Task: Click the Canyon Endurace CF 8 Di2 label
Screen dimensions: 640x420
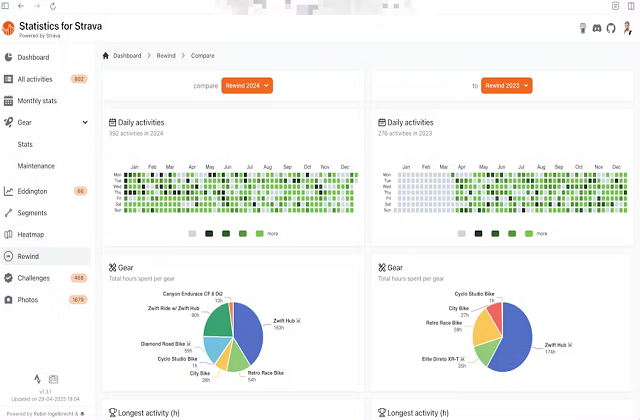Action: point(193,294)
